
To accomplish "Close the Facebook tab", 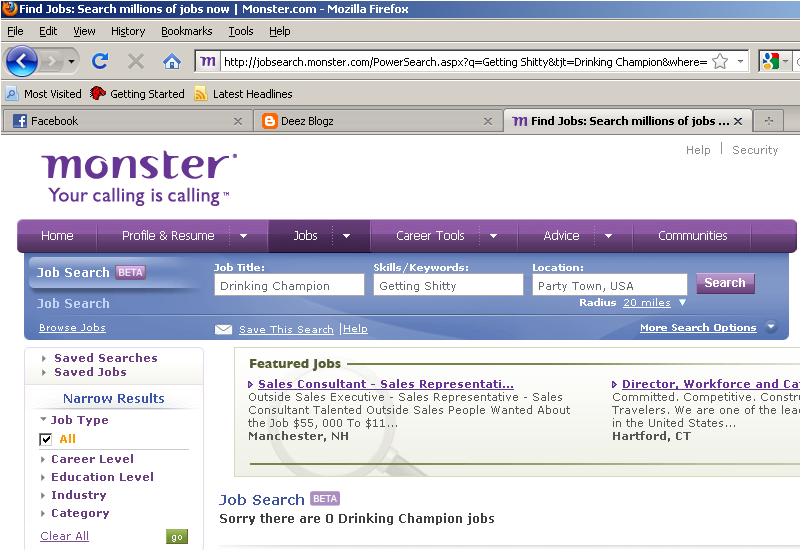I will coord(238,121).
